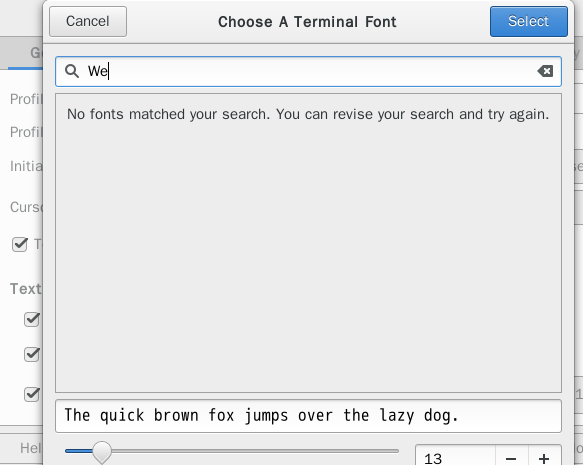This screenshot has height=465, width=583.
Task: Toggle the checkbox beside the "T" label
Action: [20, 244]
